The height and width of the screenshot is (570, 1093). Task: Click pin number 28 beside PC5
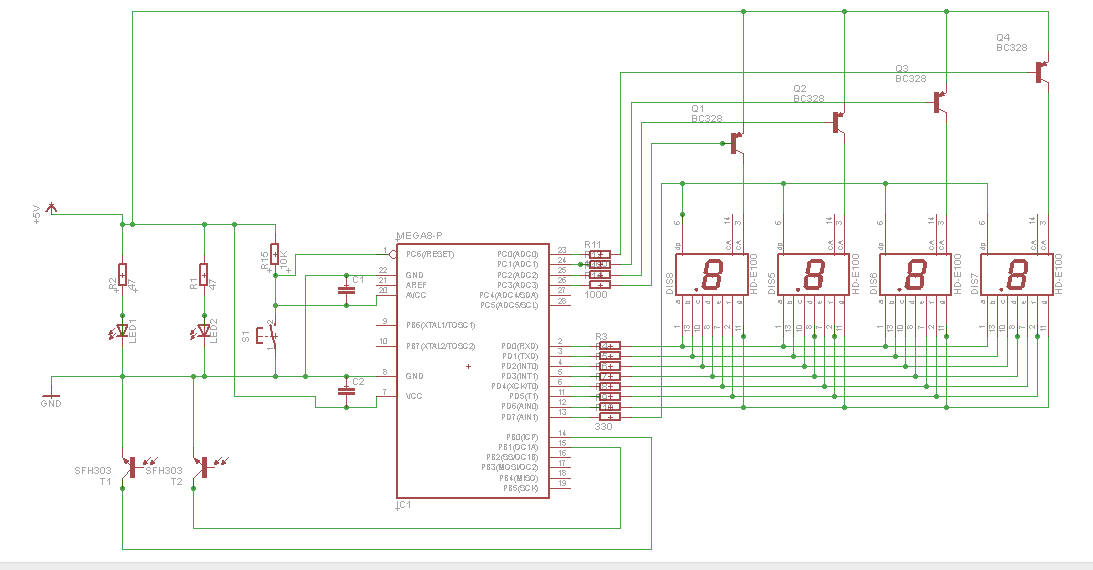point(562,300)
